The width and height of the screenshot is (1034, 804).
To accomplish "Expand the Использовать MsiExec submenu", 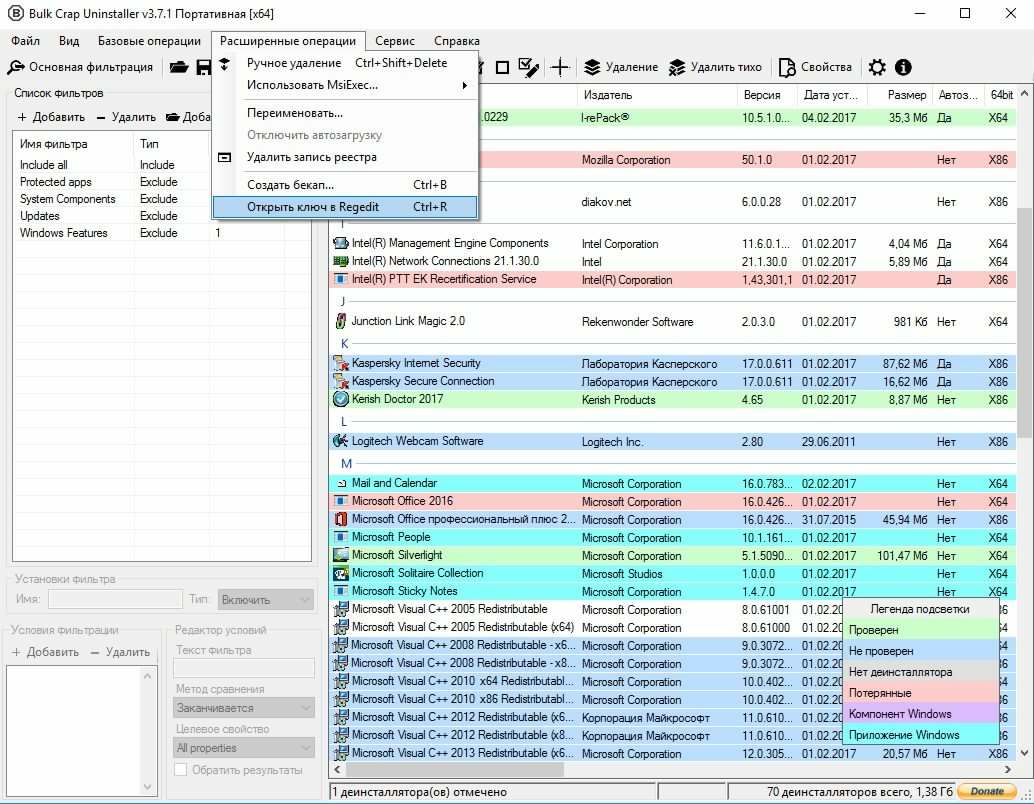I will click(x=357, y=85).
